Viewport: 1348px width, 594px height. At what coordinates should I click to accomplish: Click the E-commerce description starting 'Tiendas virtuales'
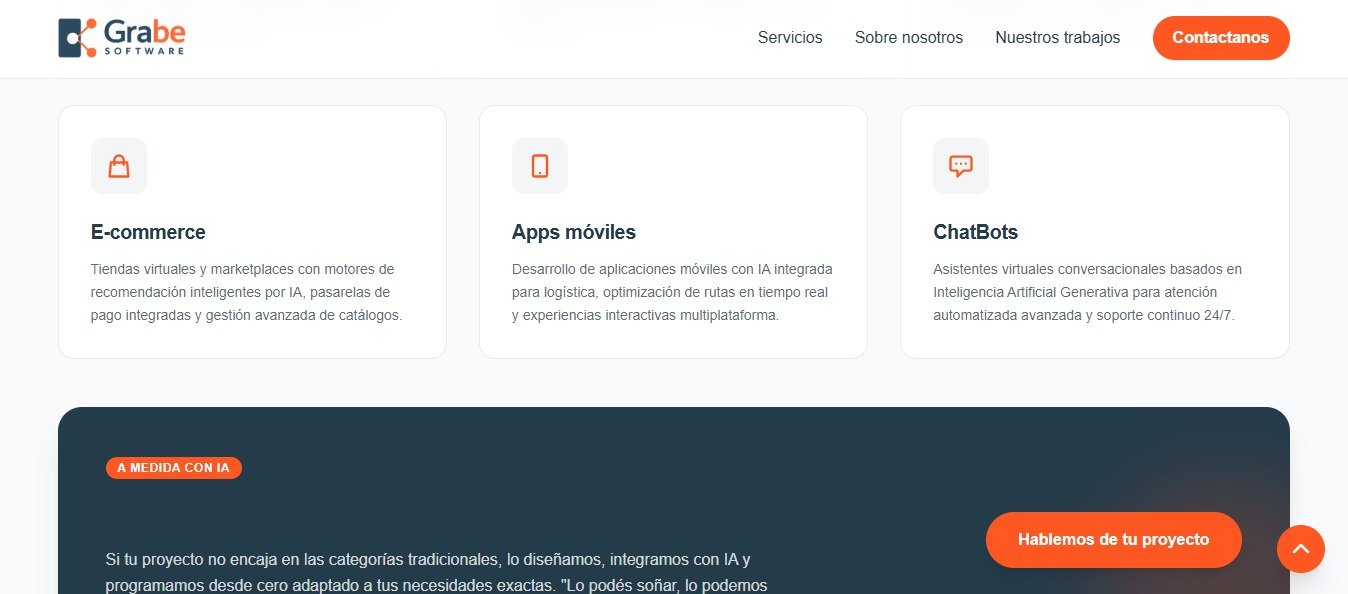[x=246, y=292]
